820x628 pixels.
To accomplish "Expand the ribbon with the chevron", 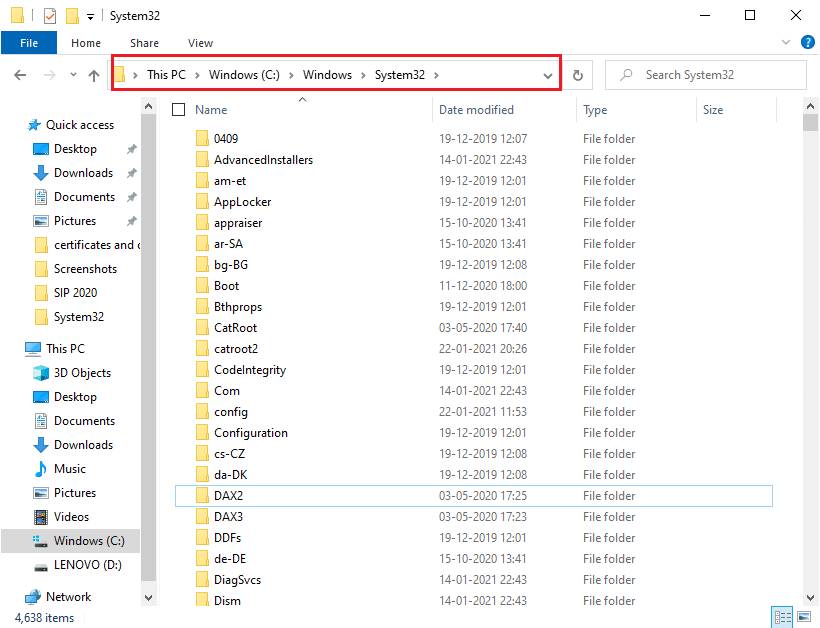I will pyautogui.click(x=785, y=42).
